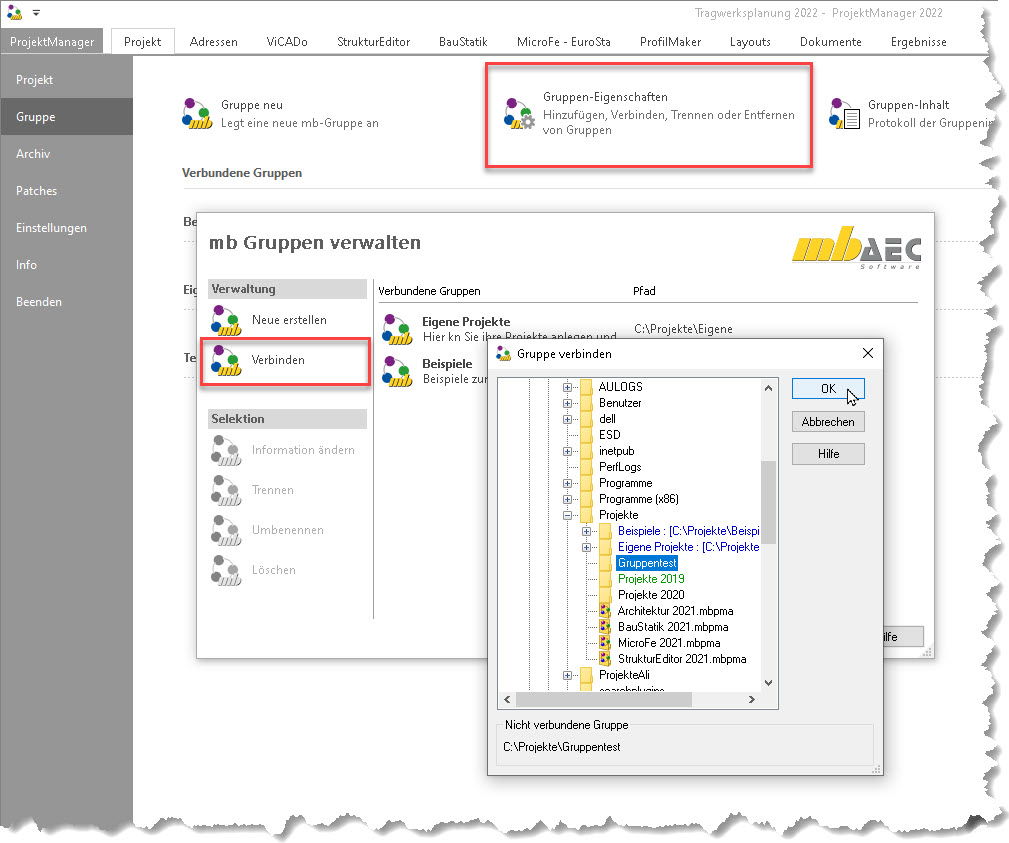Click the Gruppen-Inhalt protocol icon

(x=844, y=114)
